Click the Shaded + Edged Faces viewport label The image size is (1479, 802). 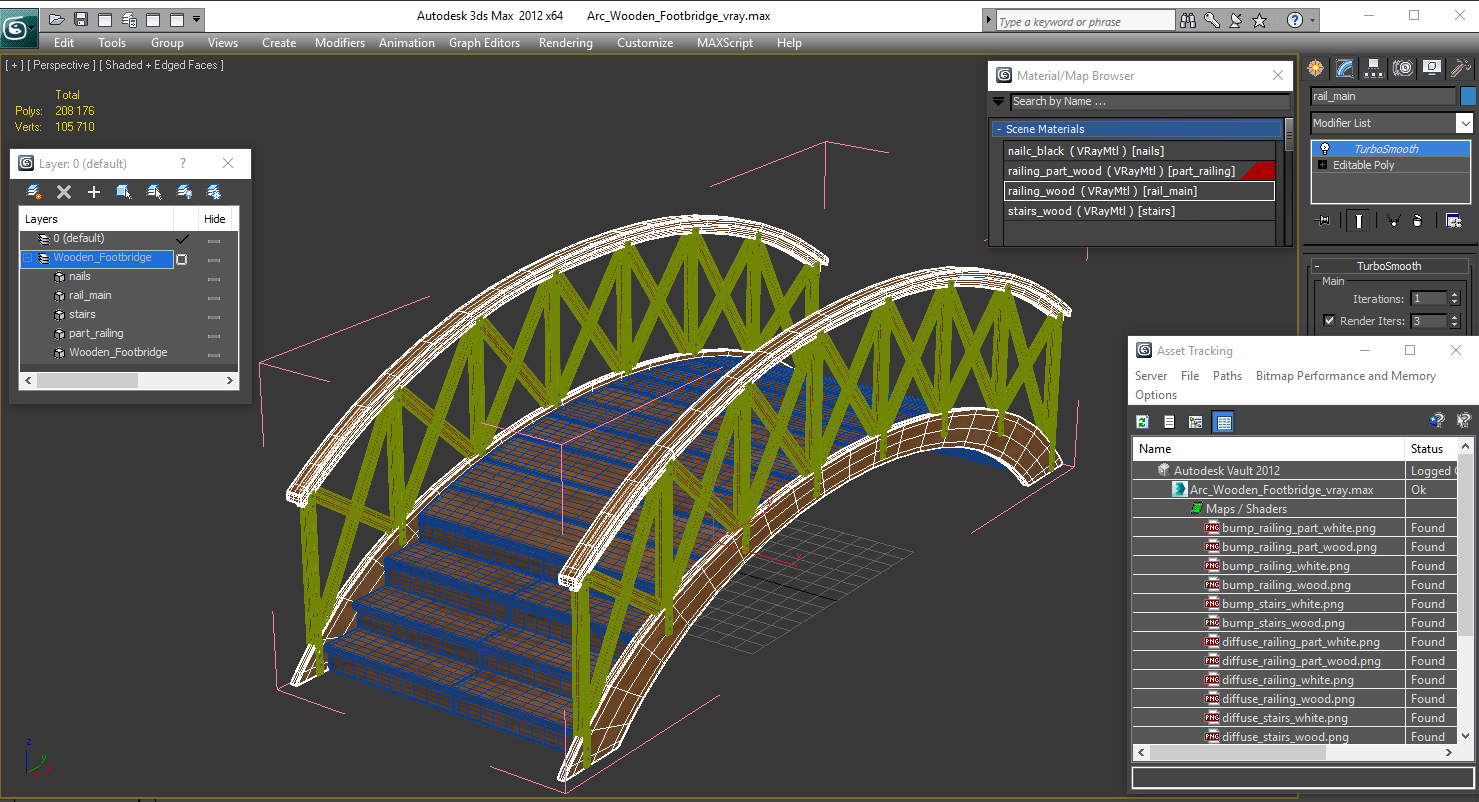(164, 65)
